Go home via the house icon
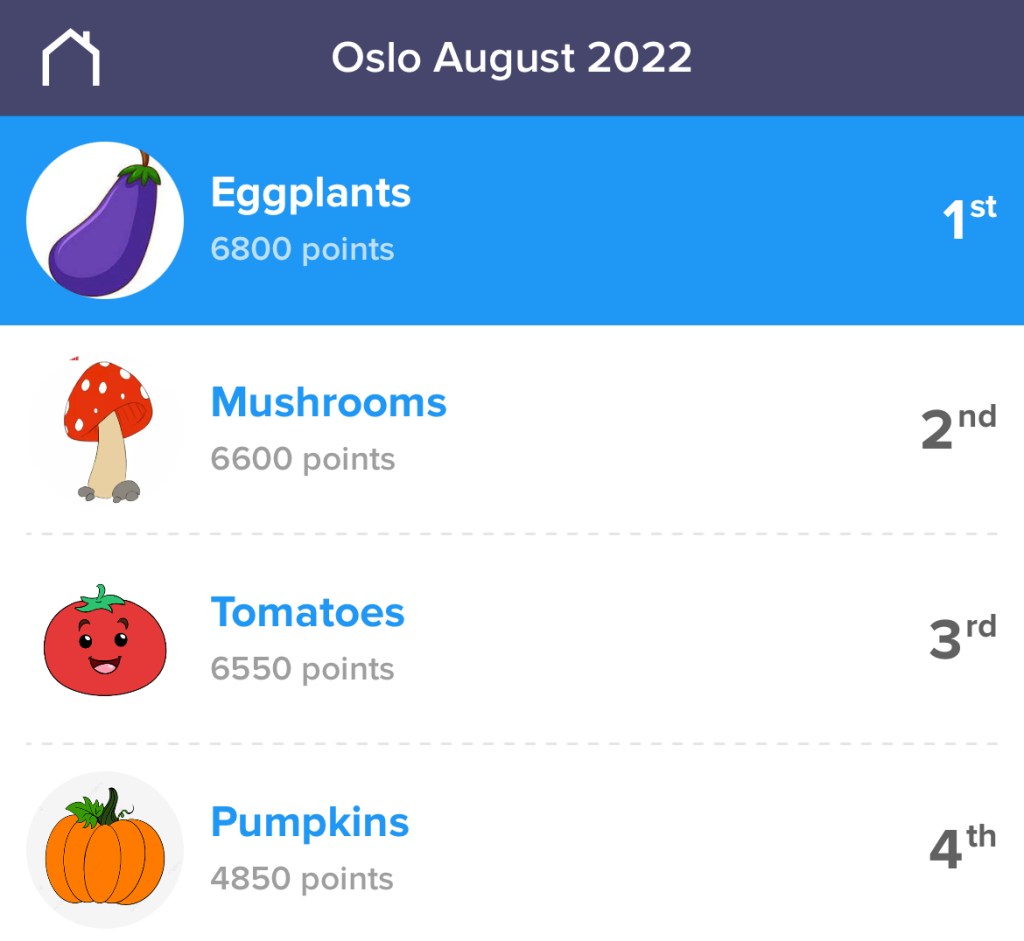 pos(70,58)
